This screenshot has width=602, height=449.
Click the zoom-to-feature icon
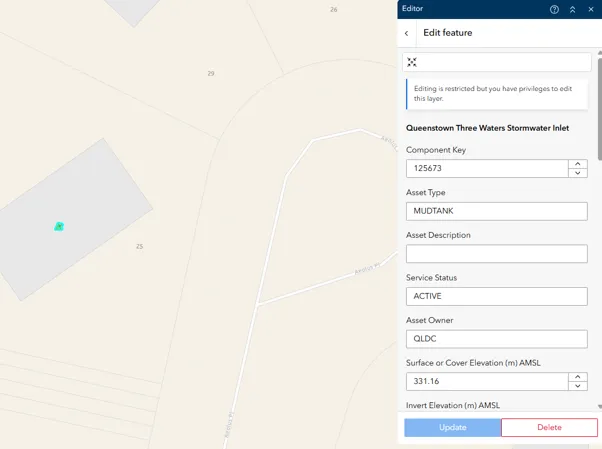click(412, 62)
